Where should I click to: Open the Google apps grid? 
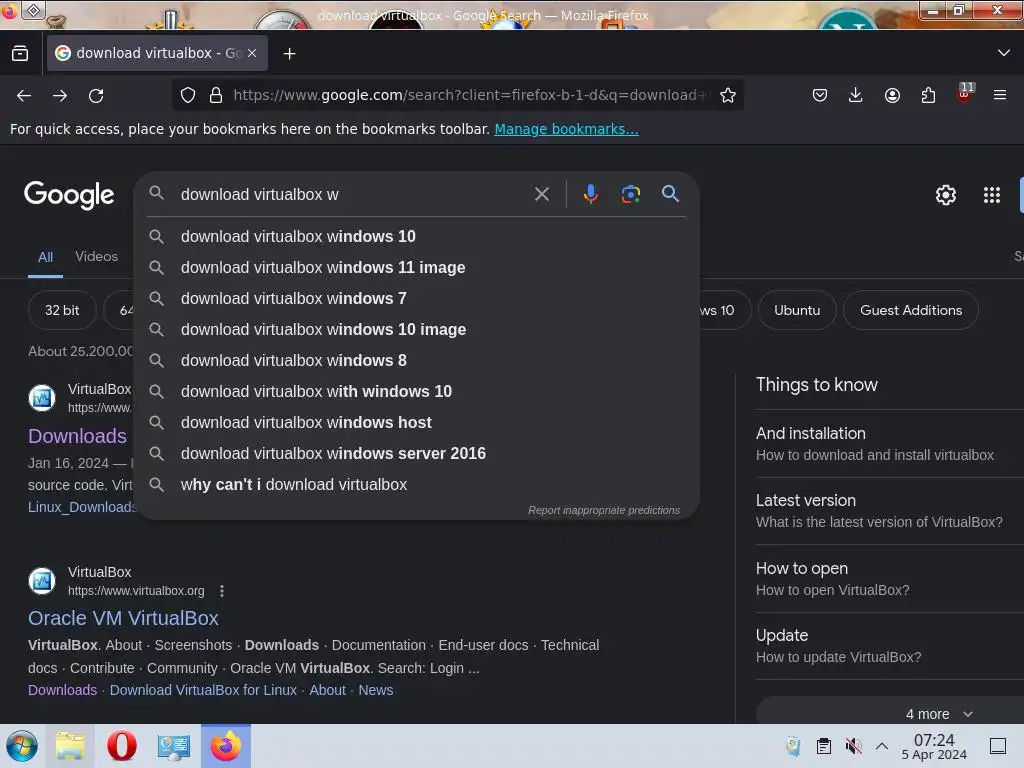coord(992,195)
